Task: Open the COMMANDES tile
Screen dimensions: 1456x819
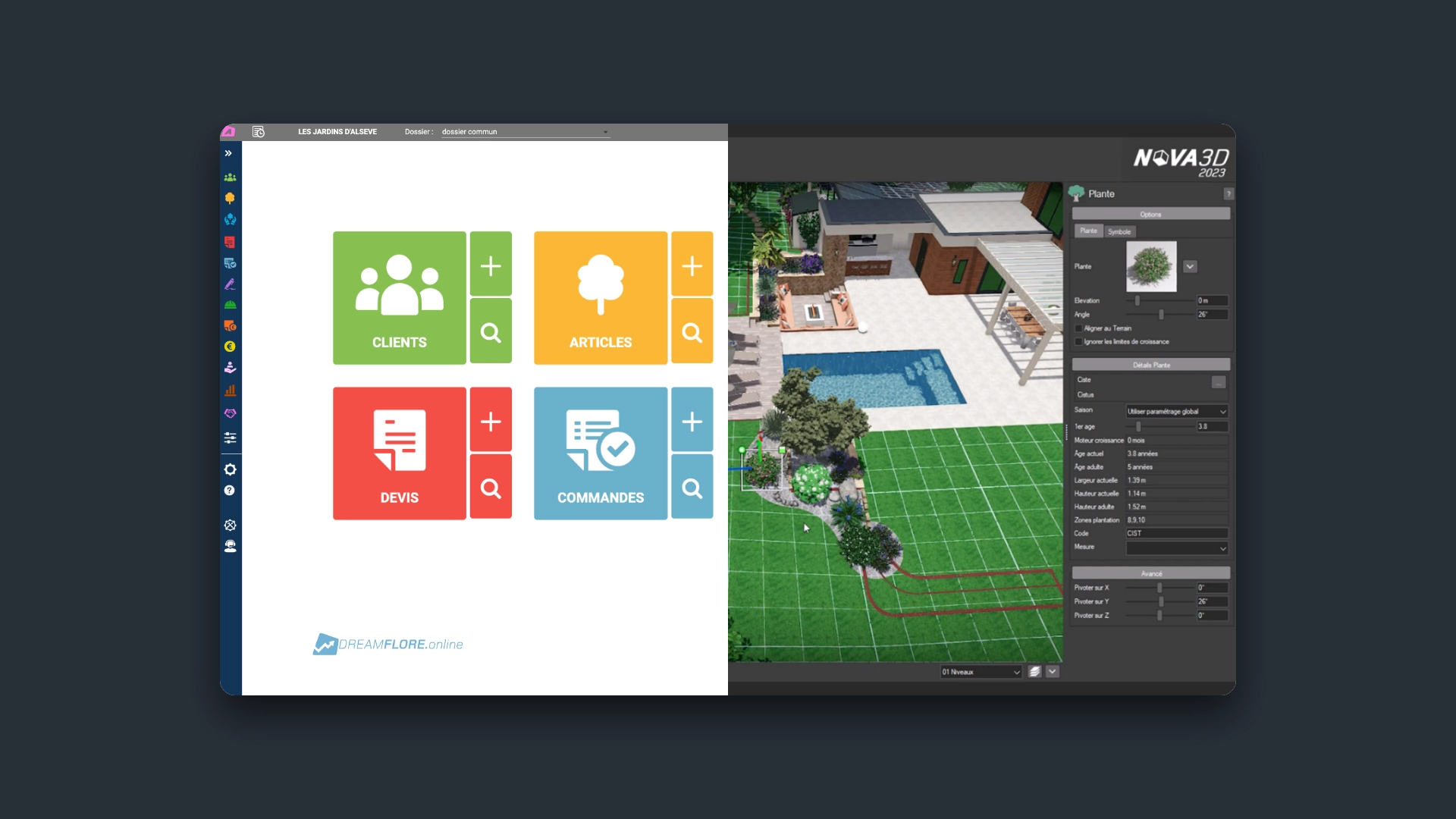Action: (601, 453)
